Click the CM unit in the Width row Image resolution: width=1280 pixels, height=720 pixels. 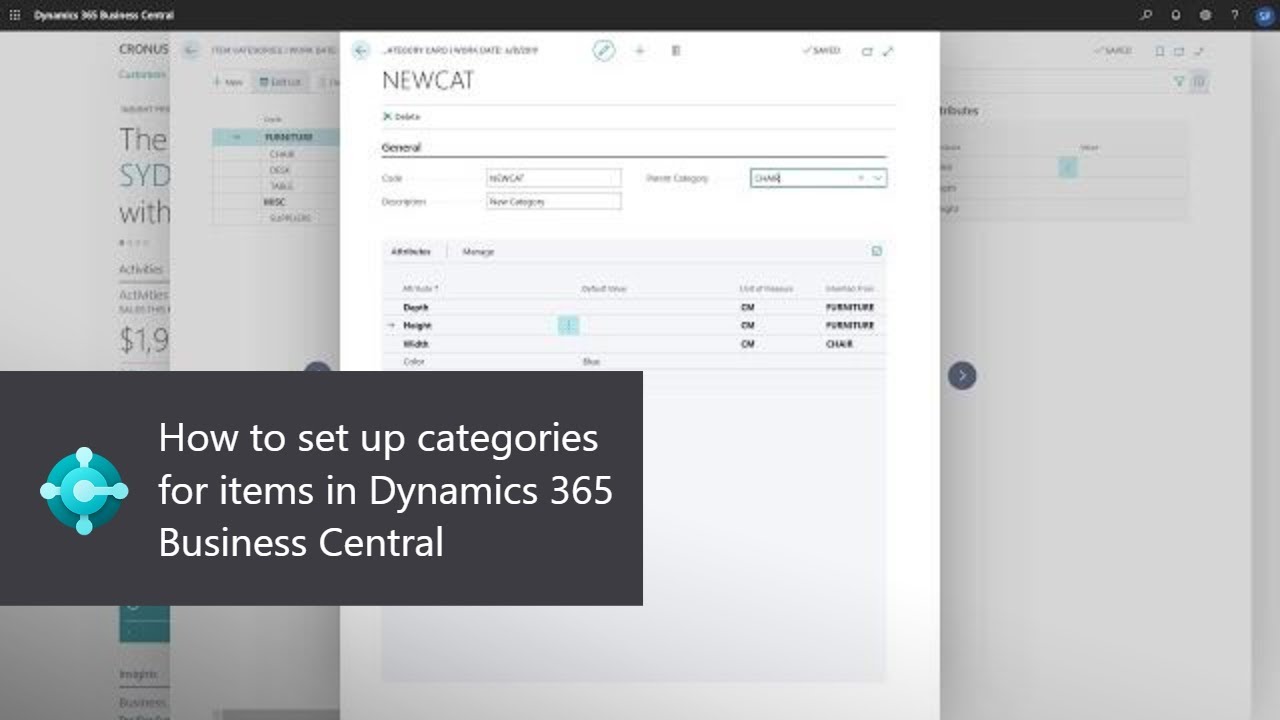(x=747, y=343)
